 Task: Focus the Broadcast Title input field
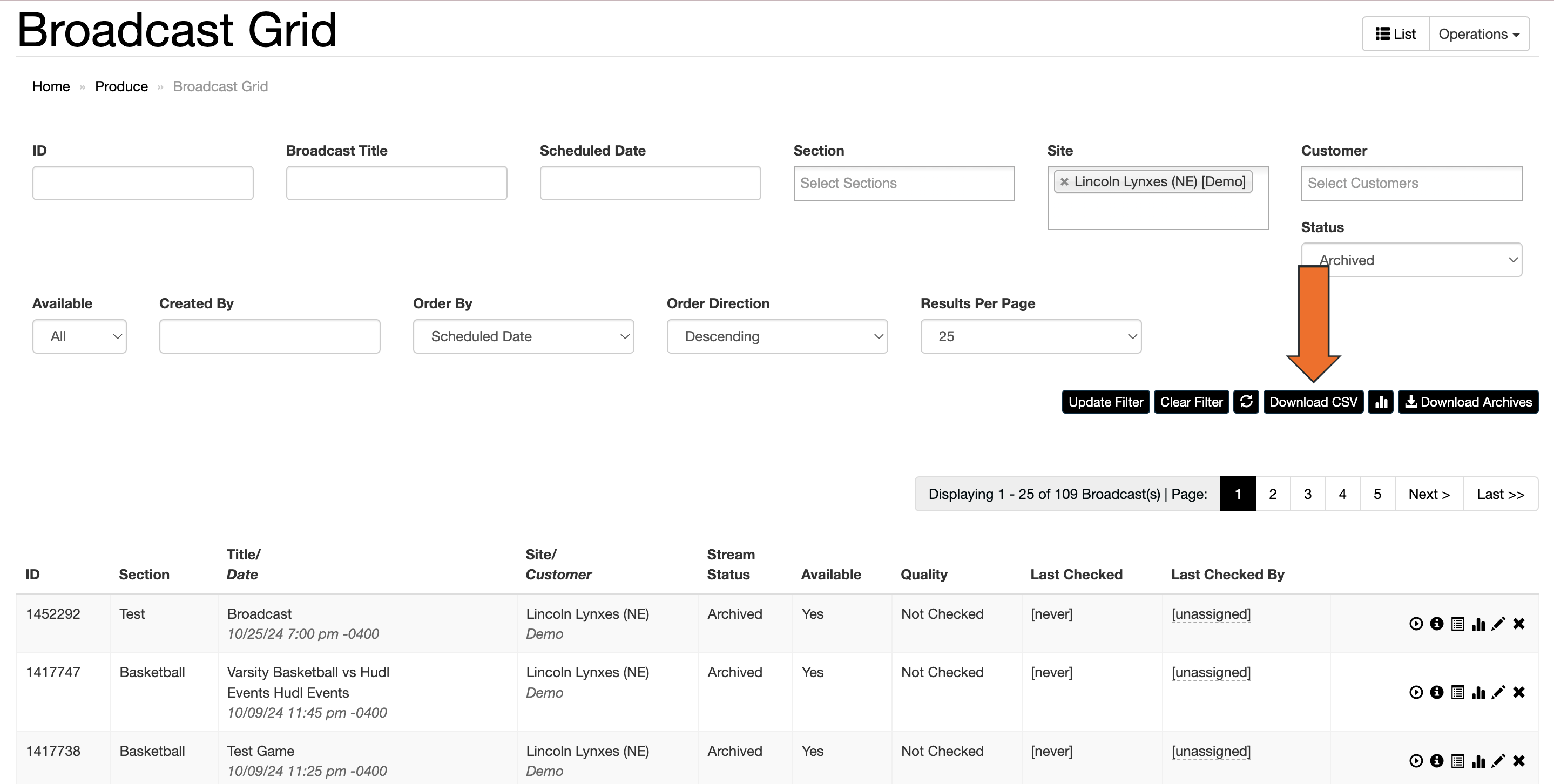(396, 184)
